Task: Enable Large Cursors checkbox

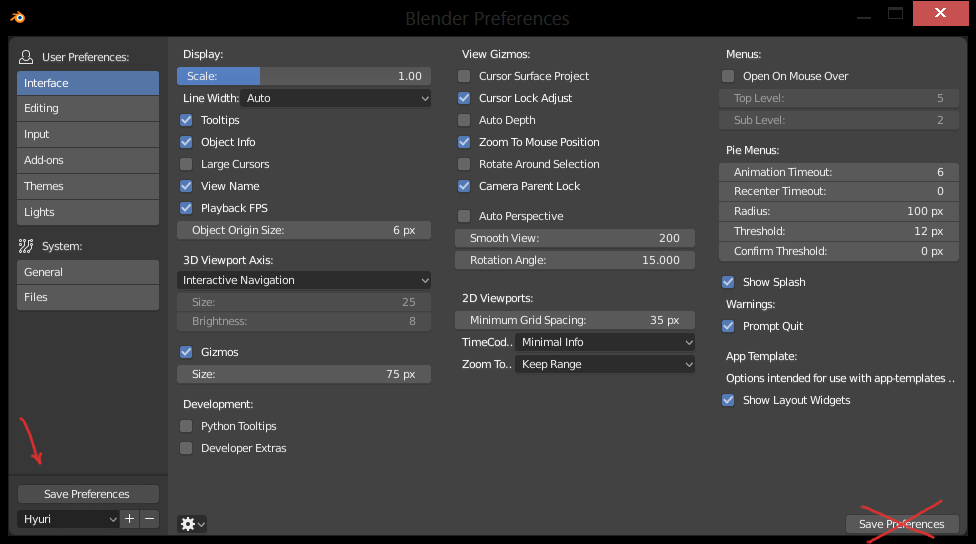Action: [x=186, y=164]
